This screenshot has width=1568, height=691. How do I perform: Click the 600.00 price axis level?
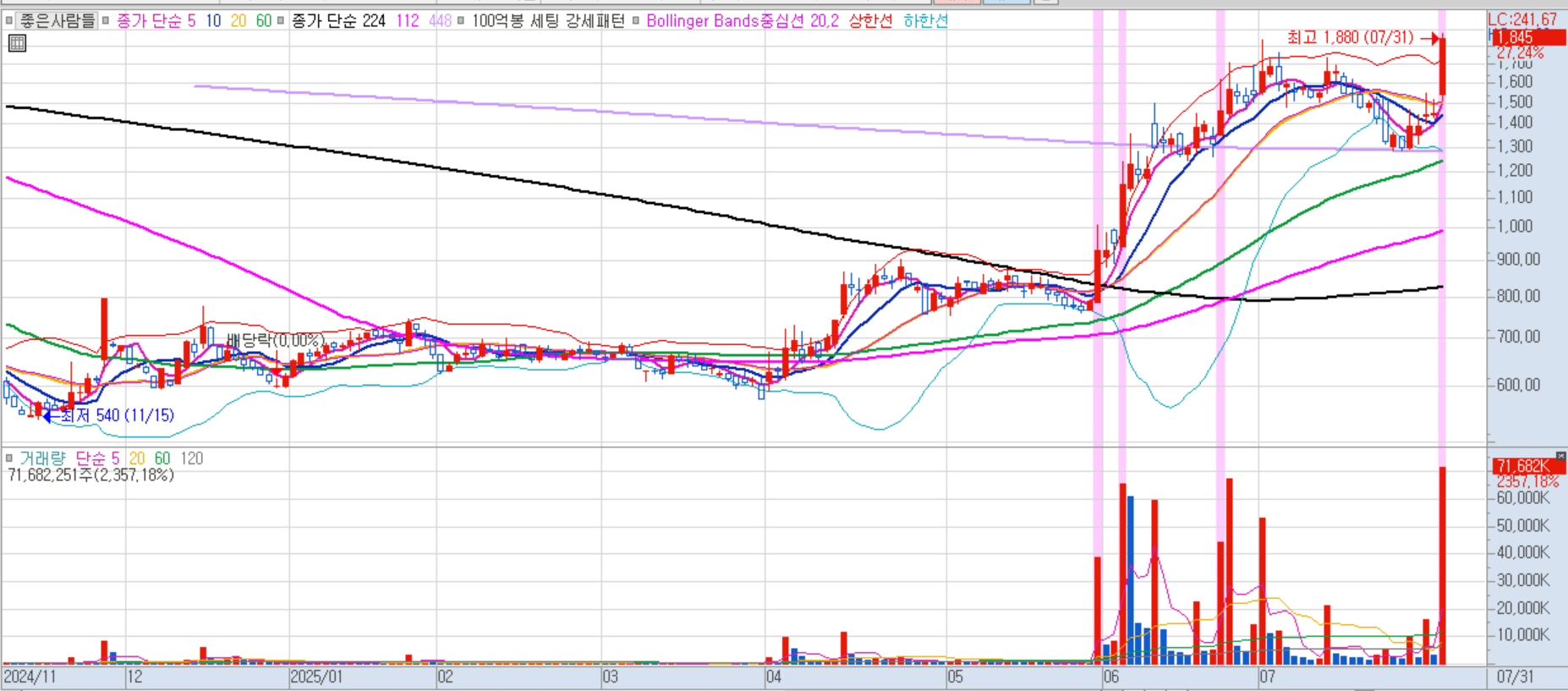pos(1519,385)
